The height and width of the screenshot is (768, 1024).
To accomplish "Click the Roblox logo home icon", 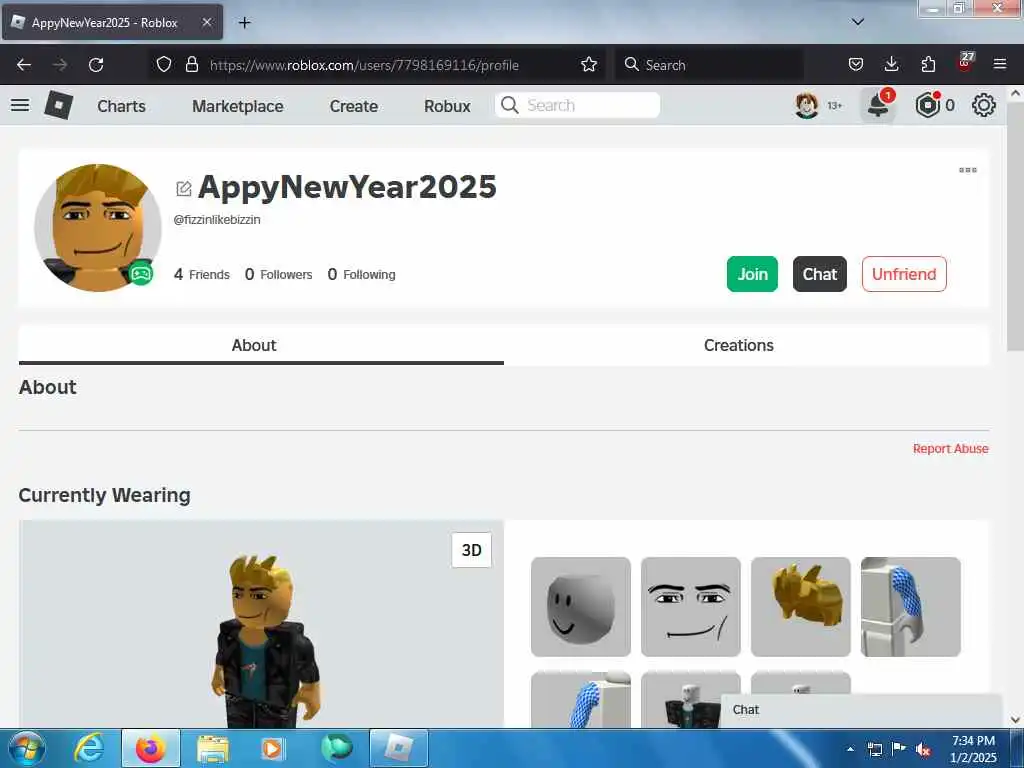I will (58, 105).
